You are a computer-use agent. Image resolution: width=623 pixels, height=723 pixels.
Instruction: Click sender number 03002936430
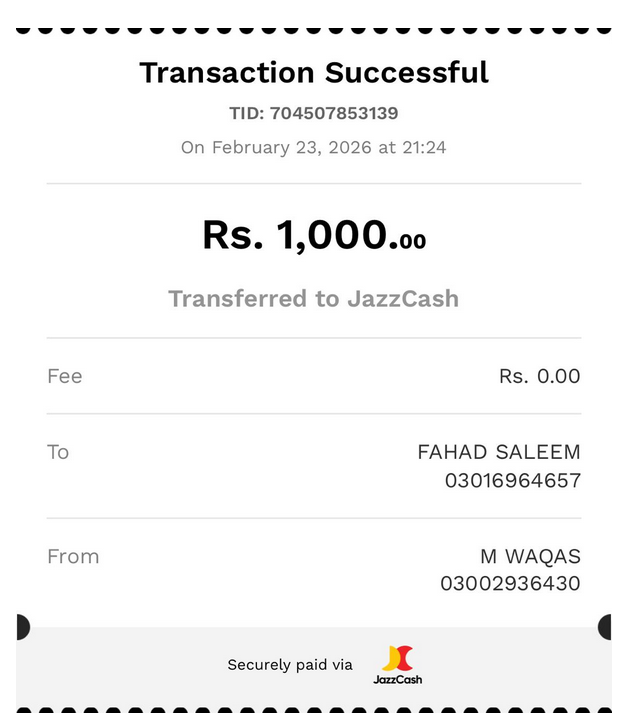[x=510, y=583]
